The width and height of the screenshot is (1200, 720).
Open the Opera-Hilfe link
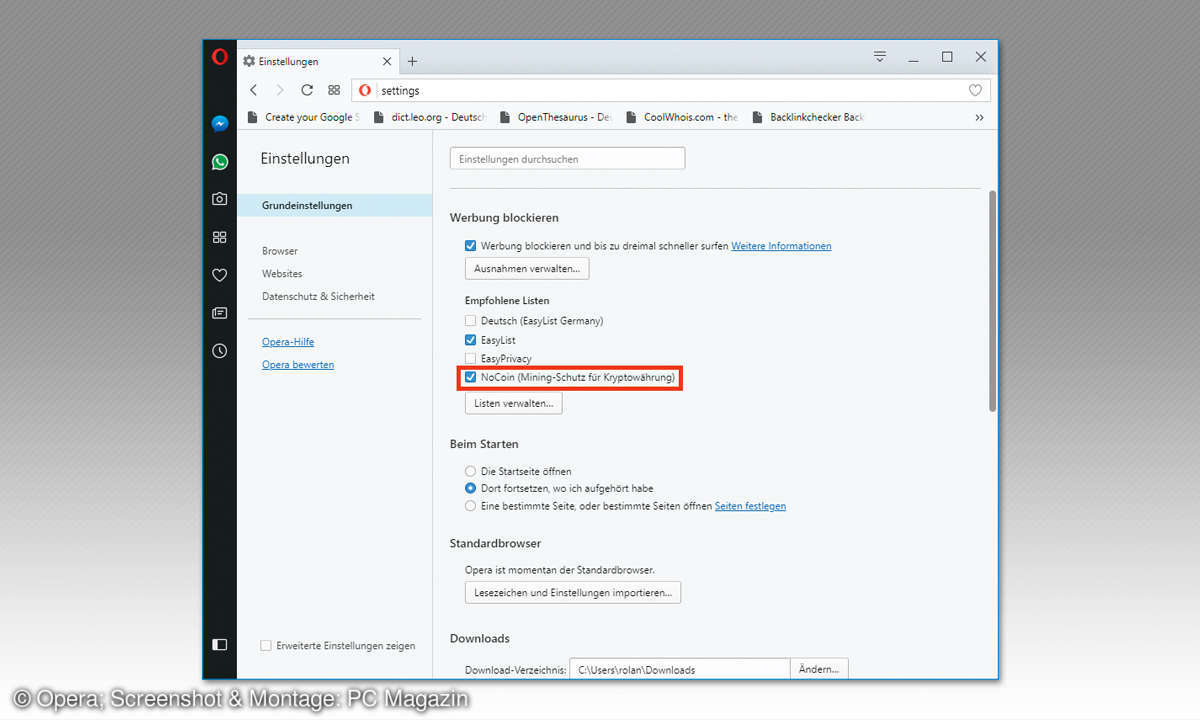[288, 342]
